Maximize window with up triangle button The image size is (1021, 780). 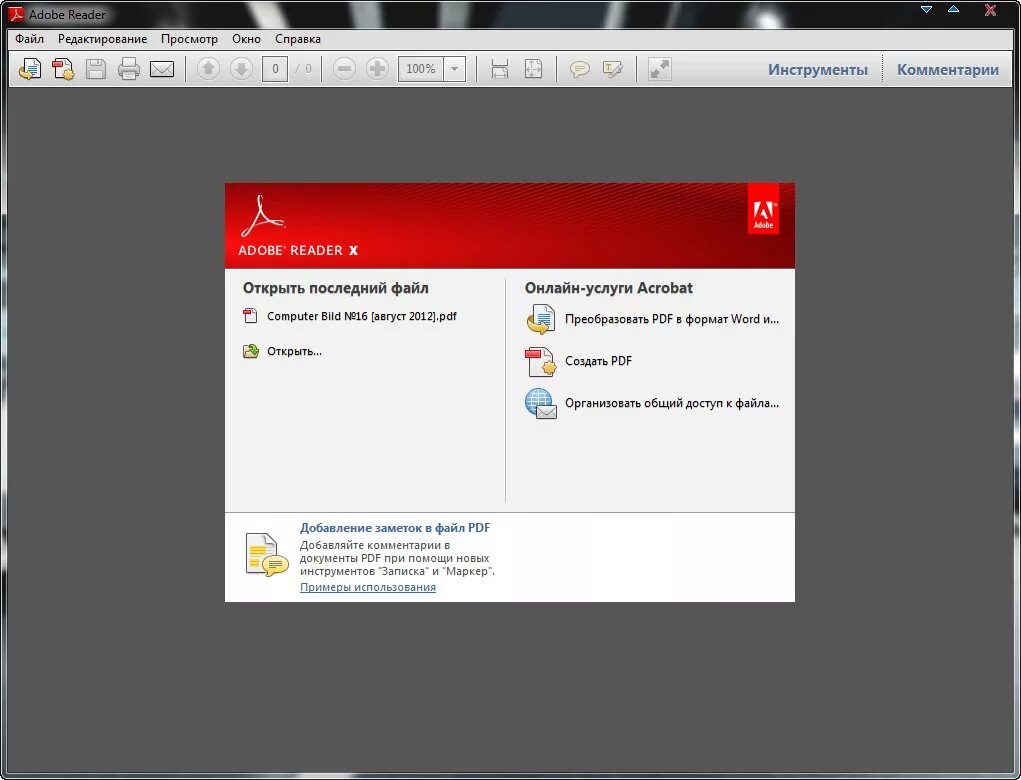click(953, 9)
